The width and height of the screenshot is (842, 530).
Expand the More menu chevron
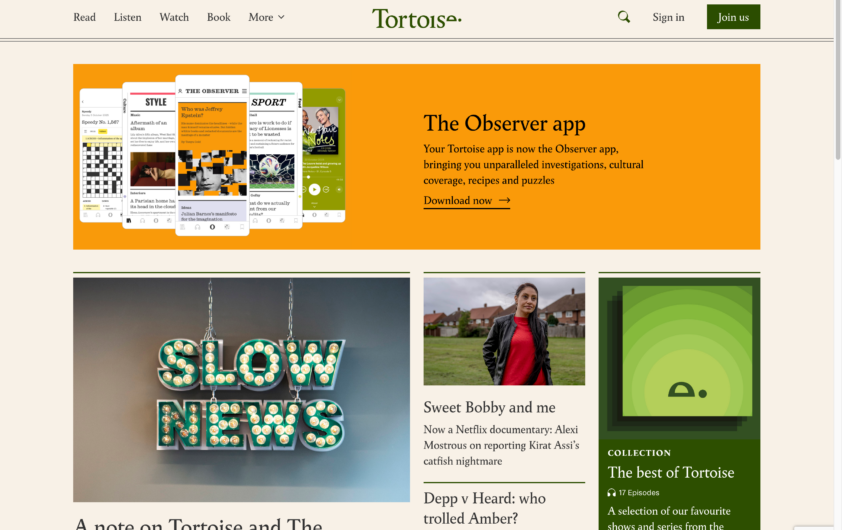click(x=281, y=17)
